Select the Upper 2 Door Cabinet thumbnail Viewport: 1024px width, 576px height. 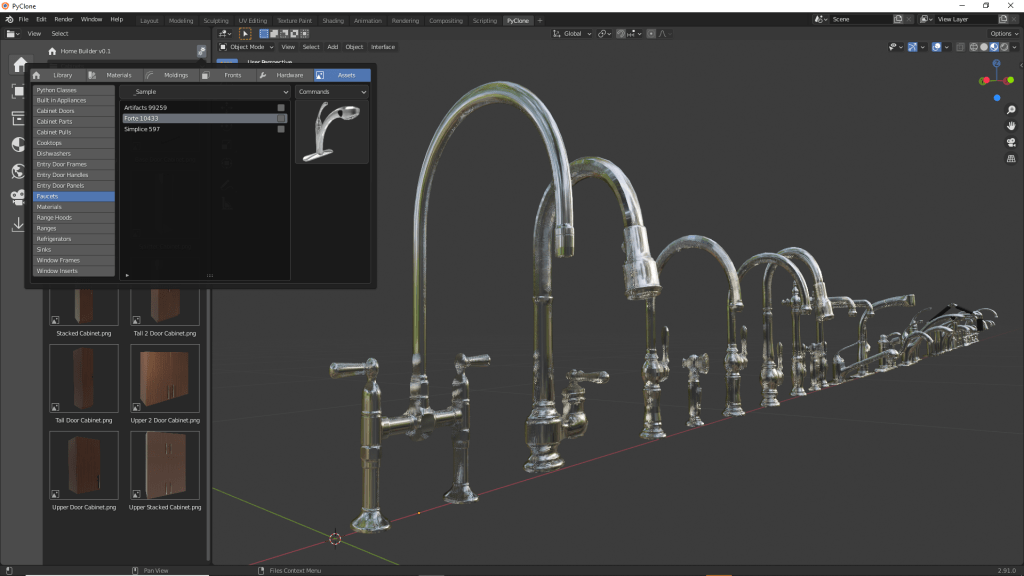[164, 376]
